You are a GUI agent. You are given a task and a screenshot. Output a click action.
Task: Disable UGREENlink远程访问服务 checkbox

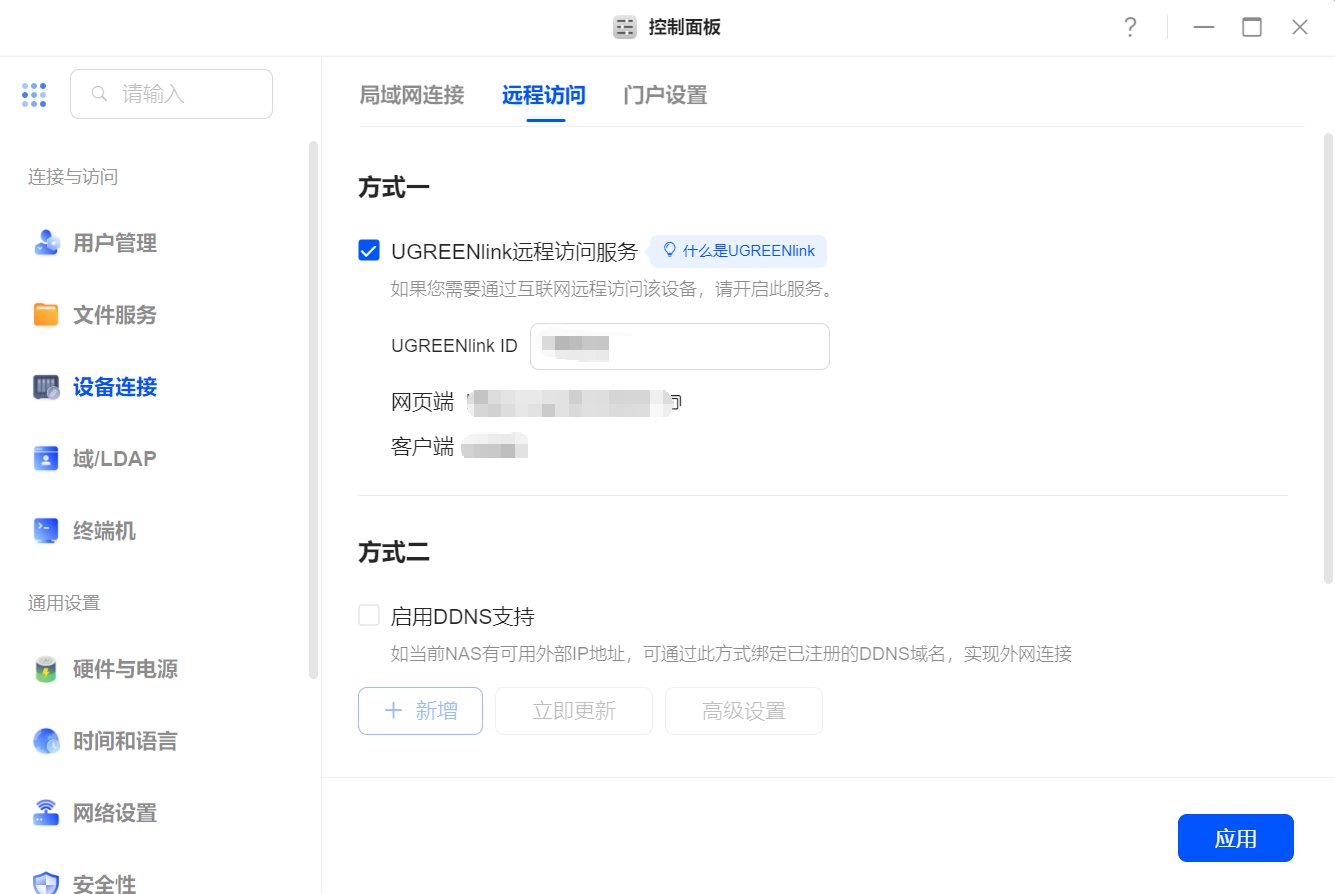[369, 251]
